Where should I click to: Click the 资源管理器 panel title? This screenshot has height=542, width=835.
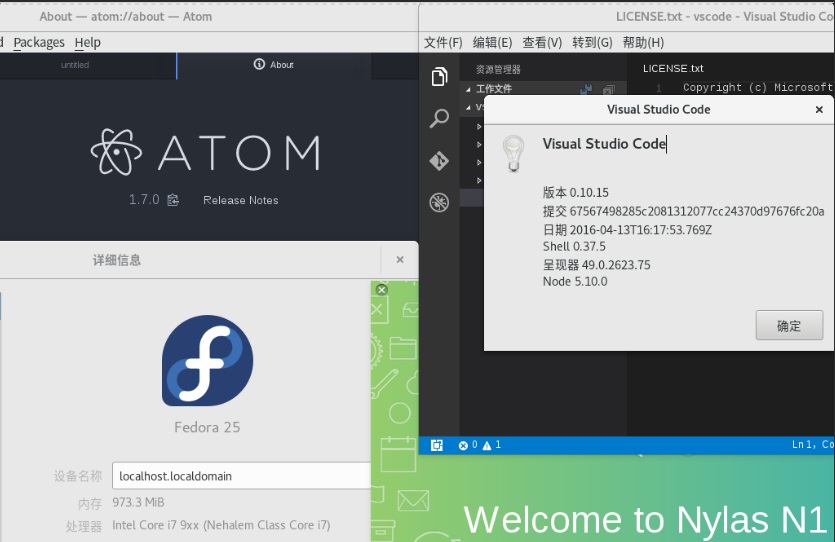[498, 69]
